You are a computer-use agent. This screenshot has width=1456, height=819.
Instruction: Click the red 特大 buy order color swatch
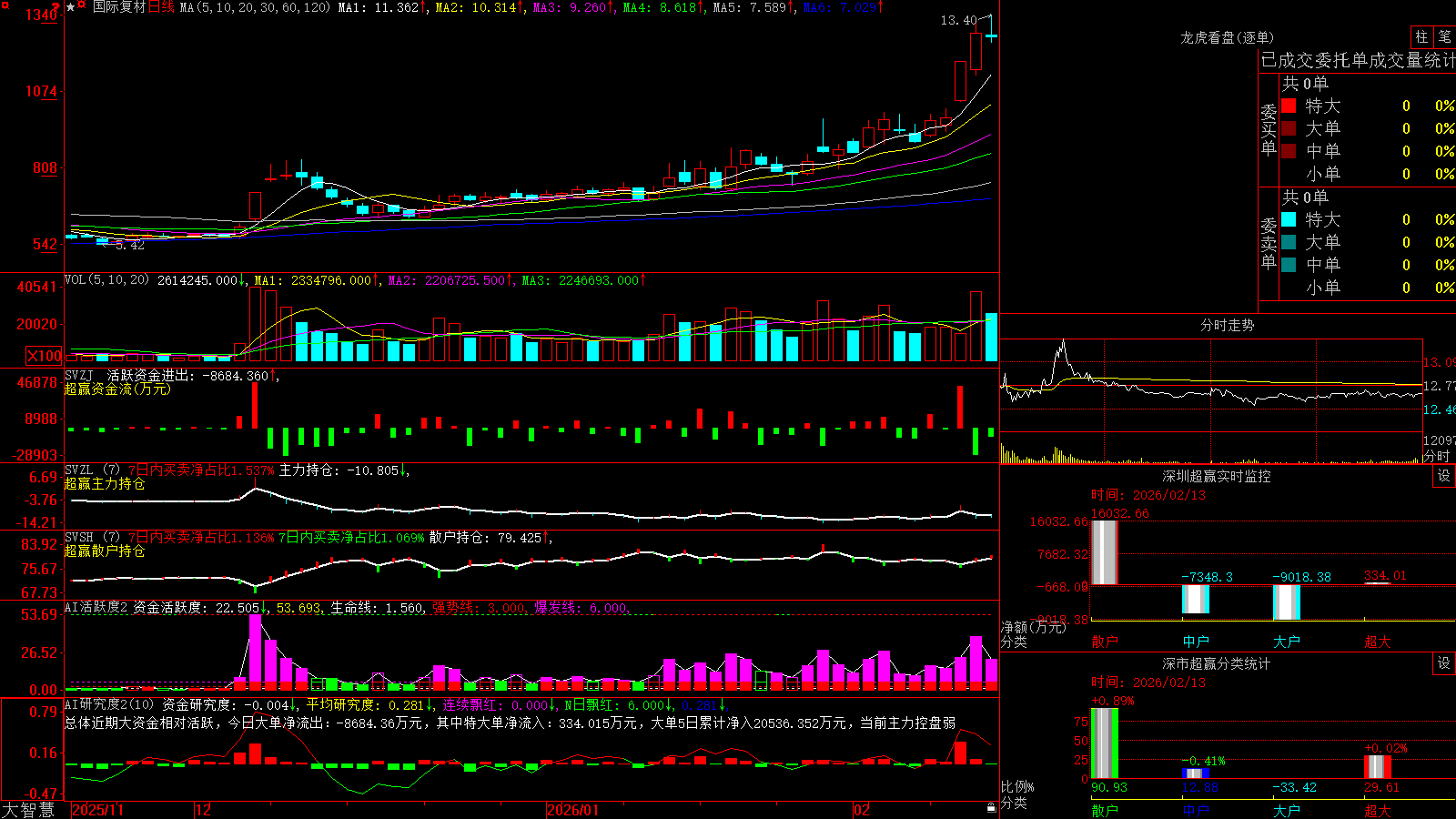[x=1289, y=106]
